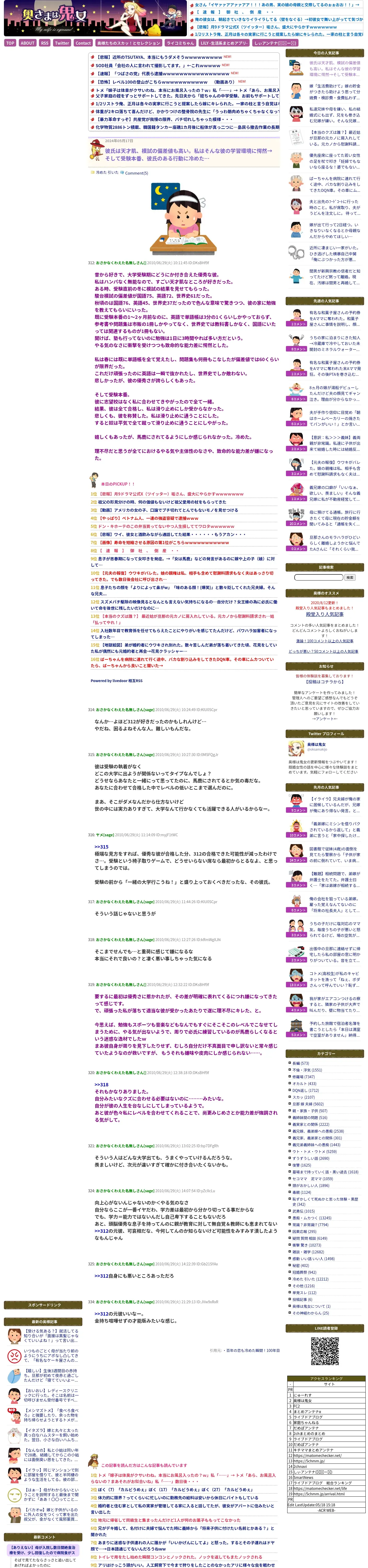Open the Contact navigation item

click(83, 43)
